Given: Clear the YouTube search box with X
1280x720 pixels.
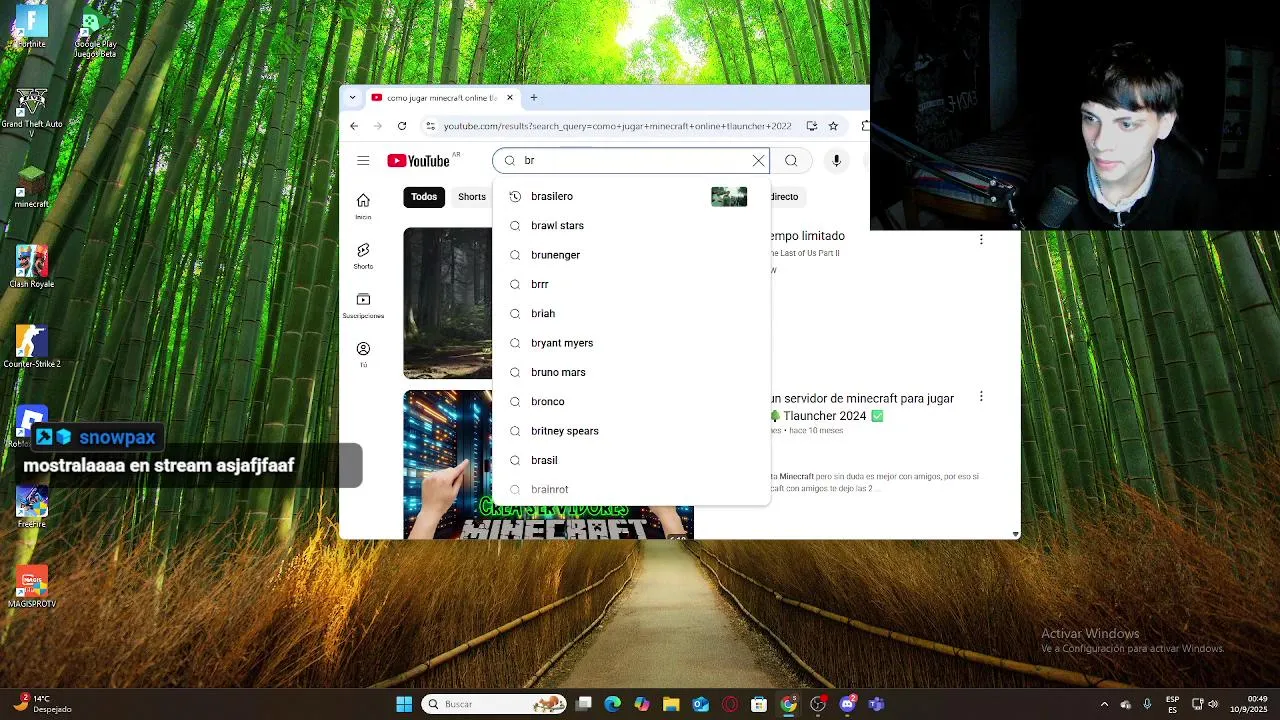Looking at the screenshot, I should [x=758, y=161].
